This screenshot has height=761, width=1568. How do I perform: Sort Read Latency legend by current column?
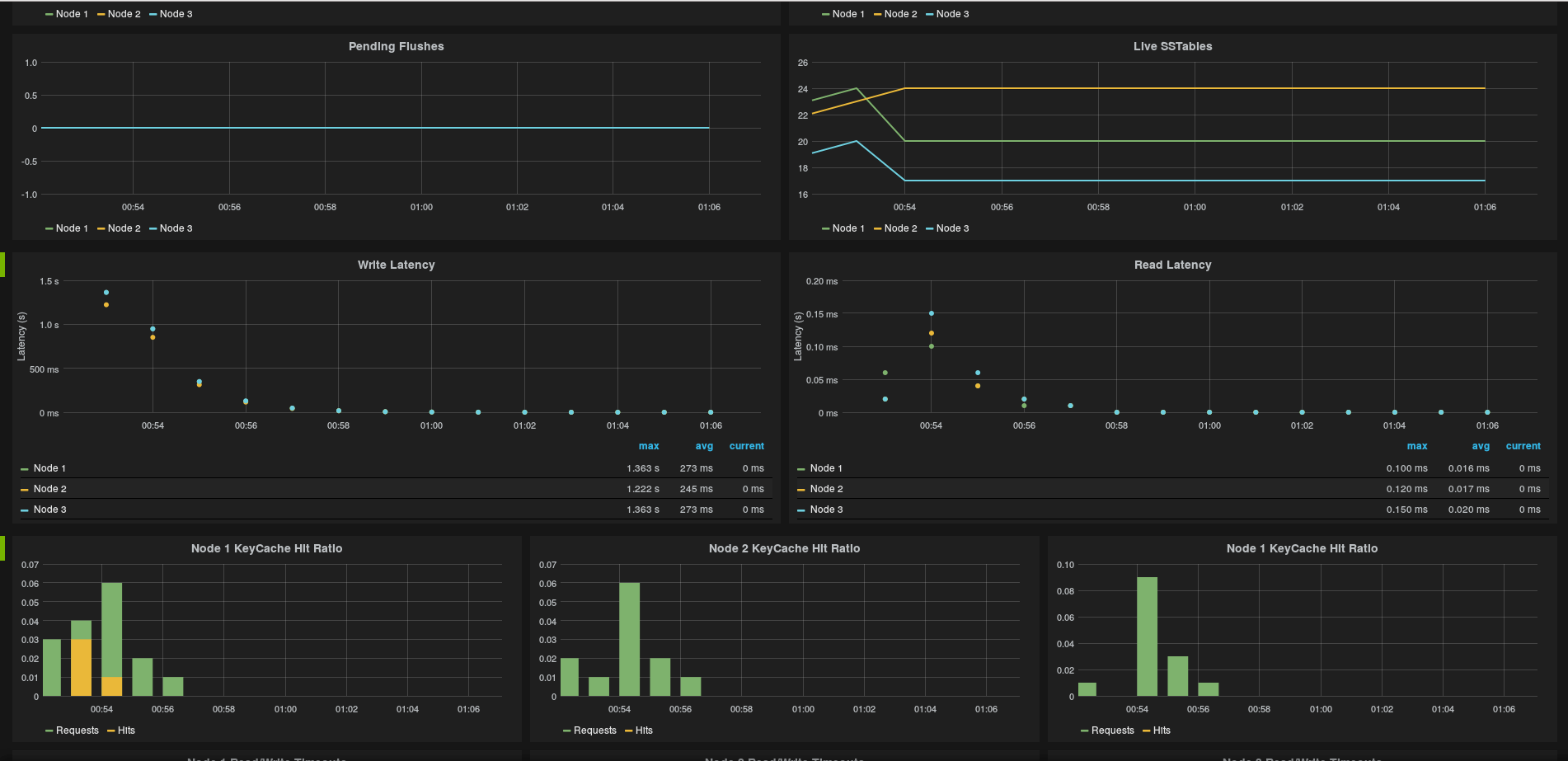pyautogui.click(x=1523, y=446)
